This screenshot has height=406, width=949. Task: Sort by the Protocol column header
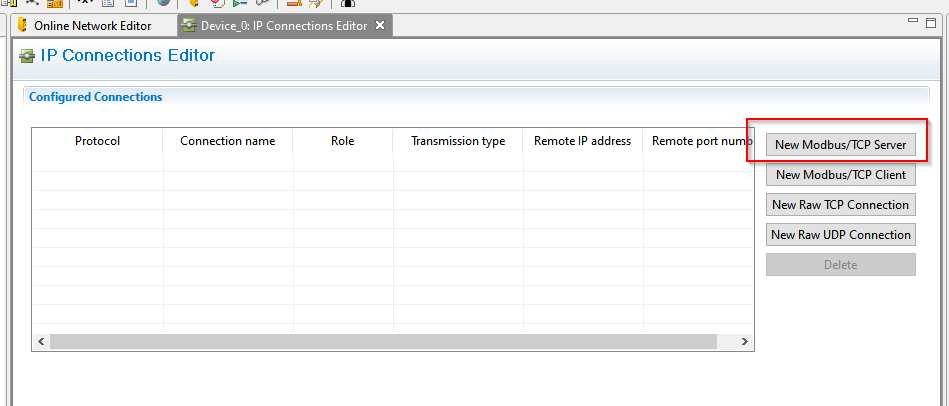(x=97, y=141)
